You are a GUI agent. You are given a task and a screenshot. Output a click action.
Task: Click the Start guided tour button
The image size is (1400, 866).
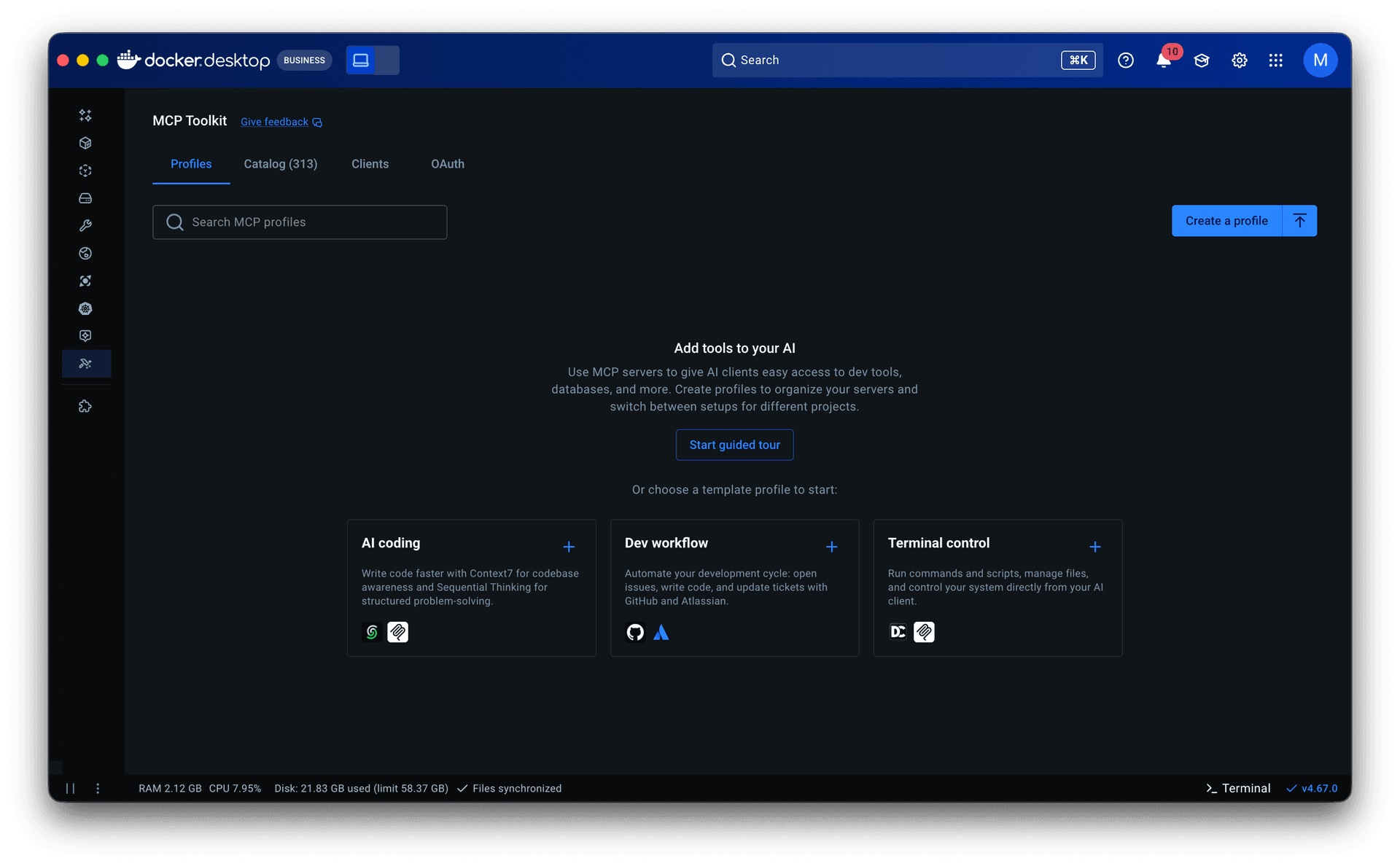(734, 445)
